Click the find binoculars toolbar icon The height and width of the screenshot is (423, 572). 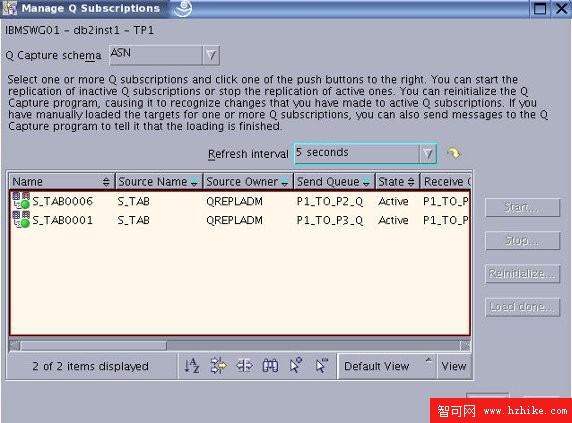270,365
